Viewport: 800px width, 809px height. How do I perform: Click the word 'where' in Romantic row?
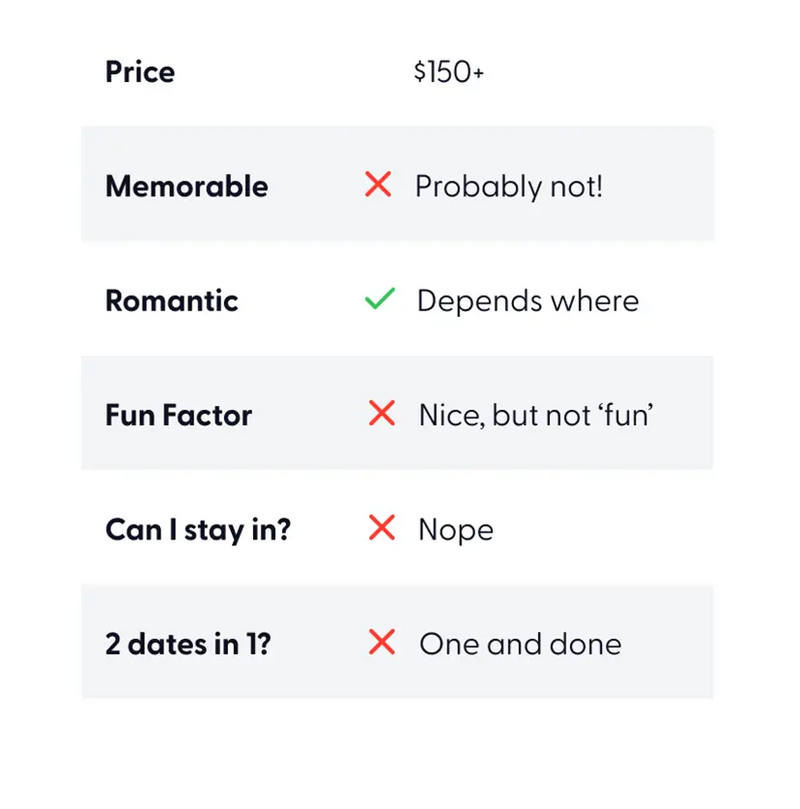pyautogui.click(x=595, y=301)
